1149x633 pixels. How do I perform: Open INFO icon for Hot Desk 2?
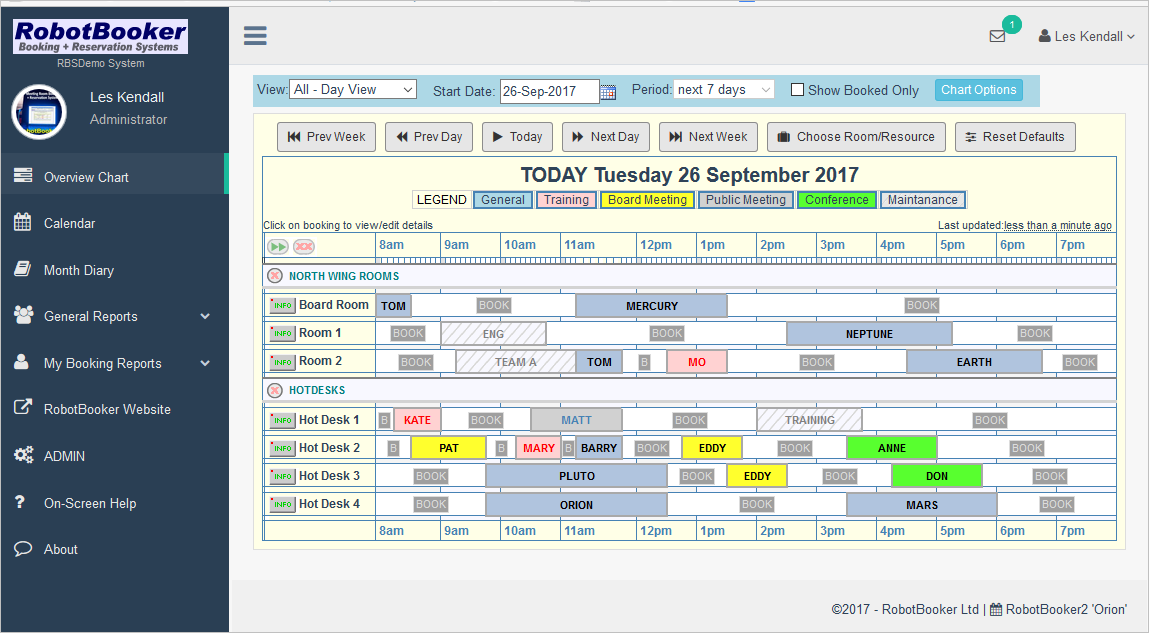tap(282, 448)
